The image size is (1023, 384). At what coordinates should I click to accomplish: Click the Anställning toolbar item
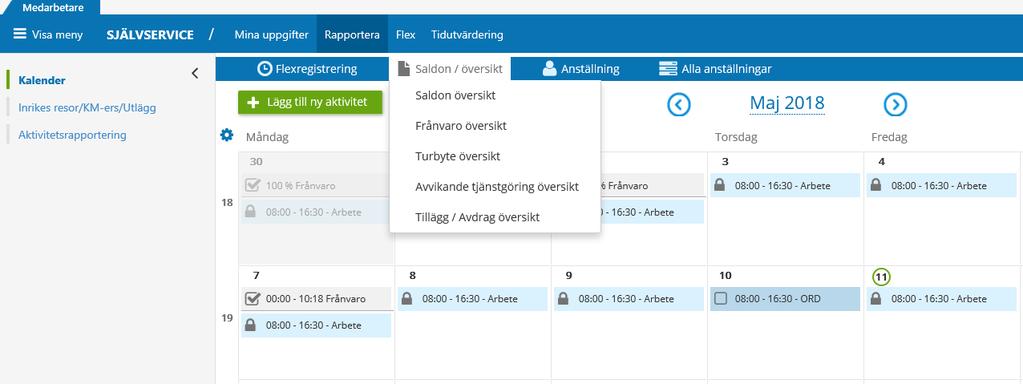(581, 68)
